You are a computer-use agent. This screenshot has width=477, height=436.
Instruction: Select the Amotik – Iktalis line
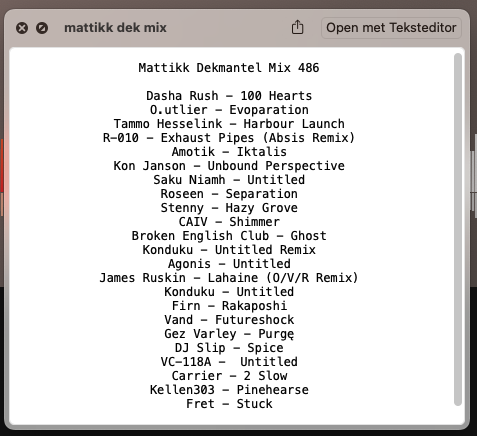click(x=229, y=152)
